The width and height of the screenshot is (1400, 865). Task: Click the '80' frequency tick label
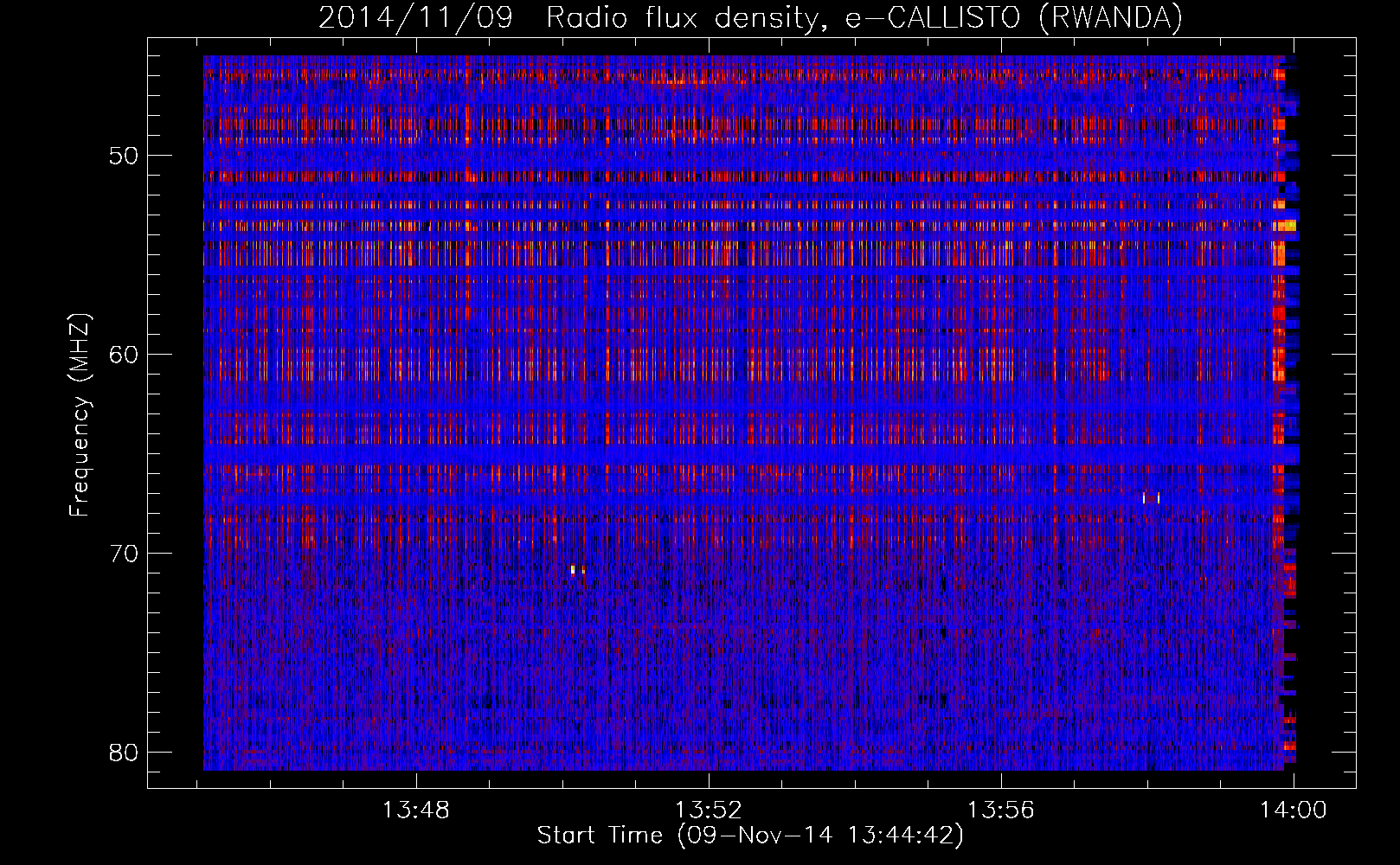point(124,753)
